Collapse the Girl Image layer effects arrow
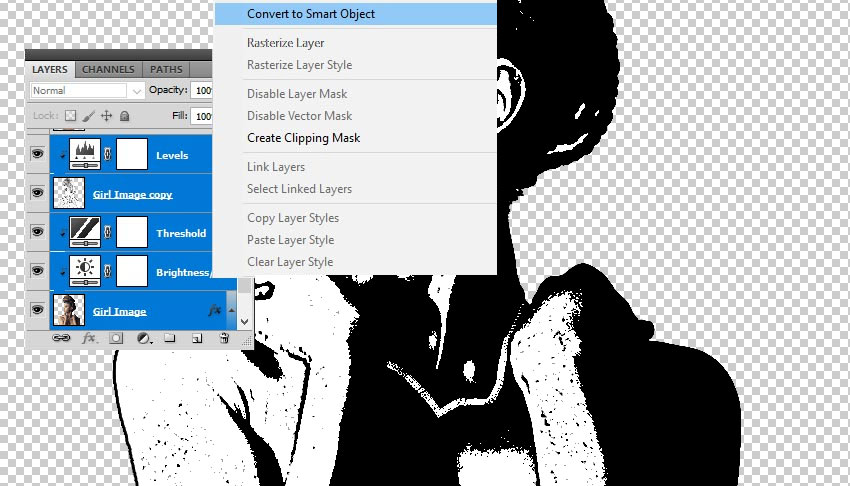Image resolution: width=850 pixels, height=486 pixels. point(231,310)
